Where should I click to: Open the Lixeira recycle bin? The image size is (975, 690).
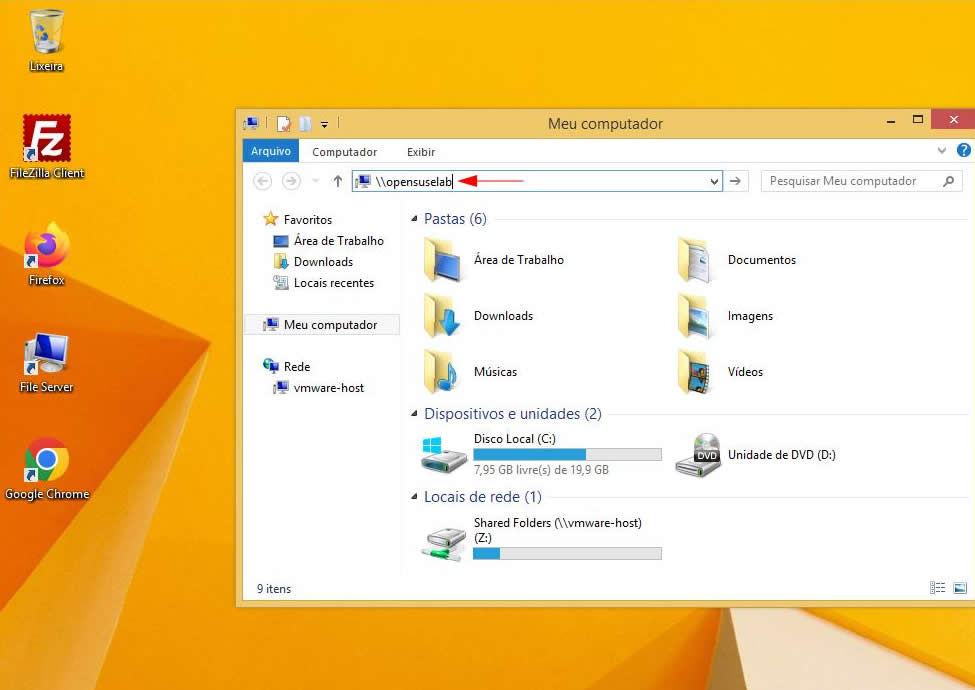click(x=46, y=33)
